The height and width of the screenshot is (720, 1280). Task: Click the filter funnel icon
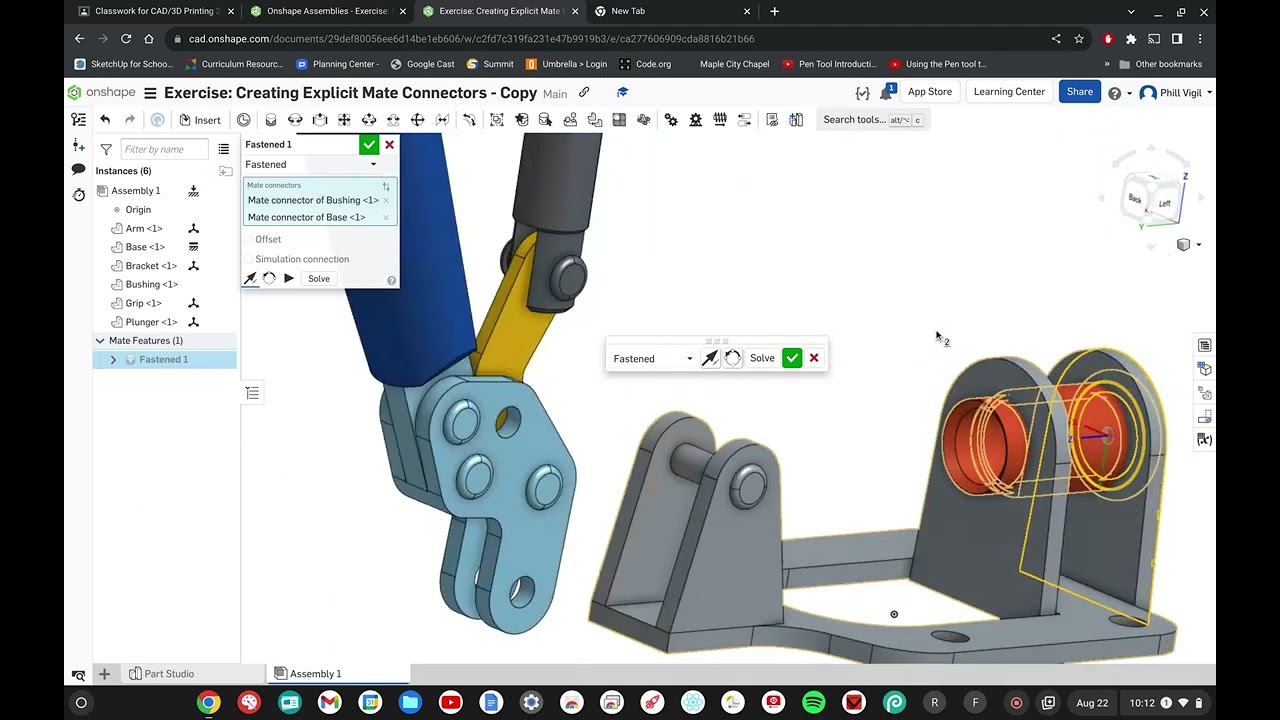pos(106,149)
